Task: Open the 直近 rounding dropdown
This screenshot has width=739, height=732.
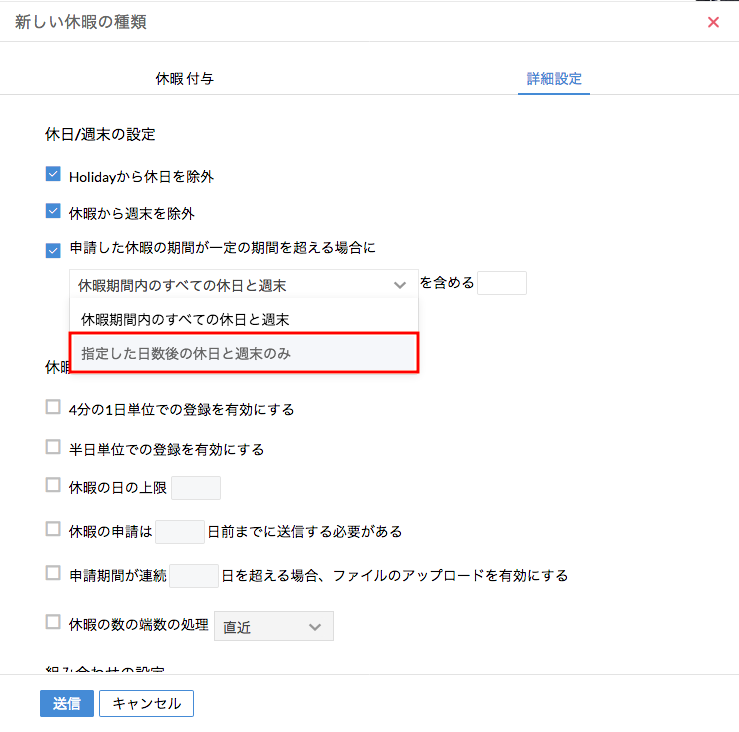Action: 273,627
